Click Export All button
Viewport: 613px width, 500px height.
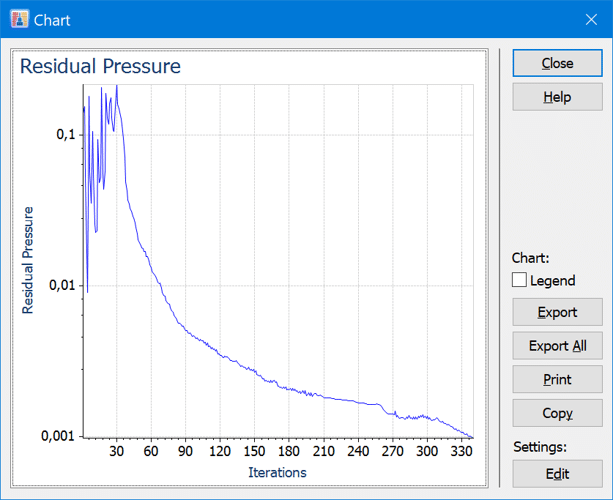pyautogui.click(x=557, y=346)
